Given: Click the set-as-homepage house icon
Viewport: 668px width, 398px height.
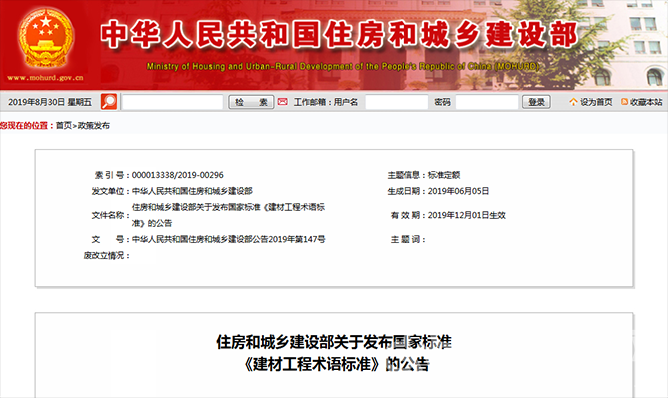Looking at the screenshot, I should [x=573, y=102].
